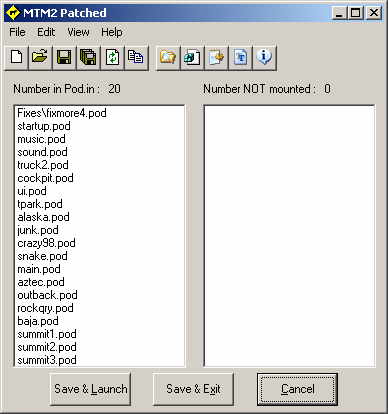The image size is (388, 414).
Task: Maximize the MTM2 Patched window
Action: coord(356,13)
